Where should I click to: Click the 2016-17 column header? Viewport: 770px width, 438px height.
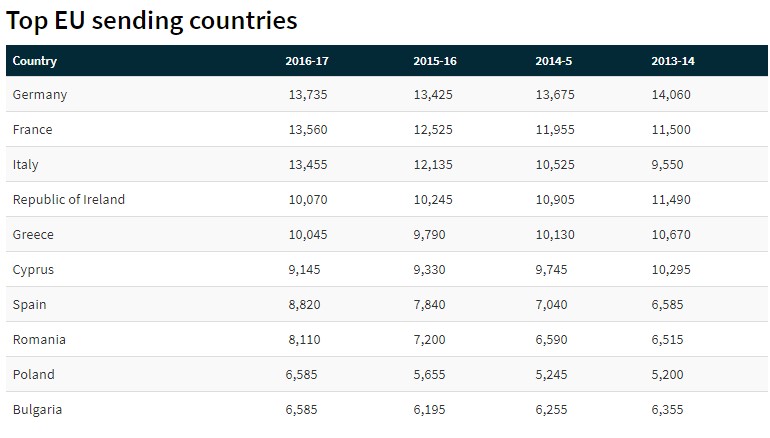coord(306,61)
